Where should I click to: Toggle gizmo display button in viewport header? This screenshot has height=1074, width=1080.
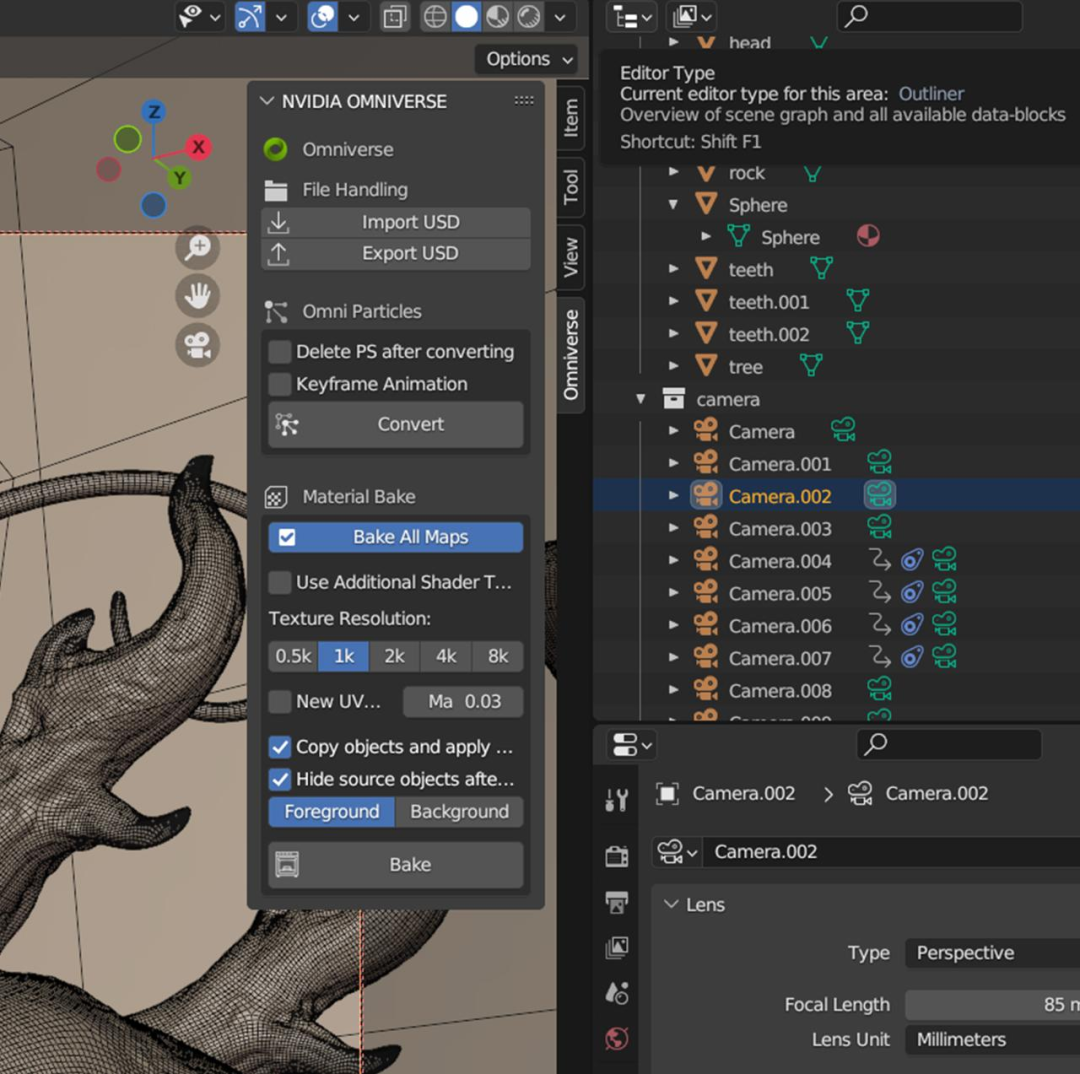click(249, 17)
